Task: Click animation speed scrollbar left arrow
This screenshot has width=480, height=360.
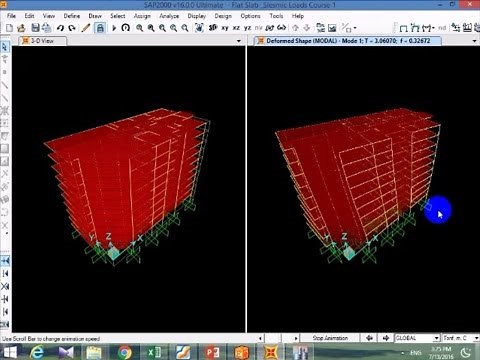Action: [x=260, y=338]
